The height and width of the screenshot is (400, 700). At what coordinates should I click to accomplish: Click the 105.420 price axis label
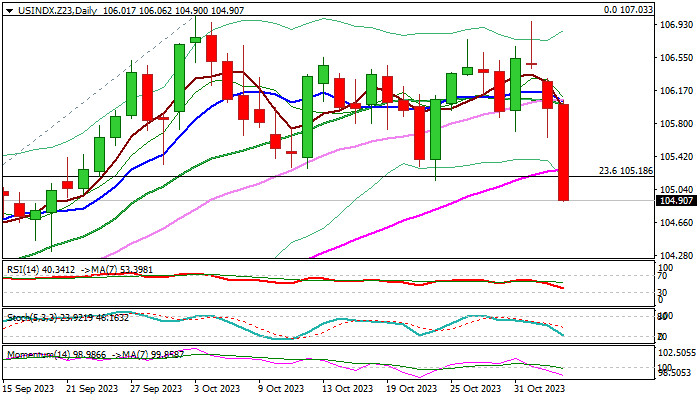tap(676, 157)
